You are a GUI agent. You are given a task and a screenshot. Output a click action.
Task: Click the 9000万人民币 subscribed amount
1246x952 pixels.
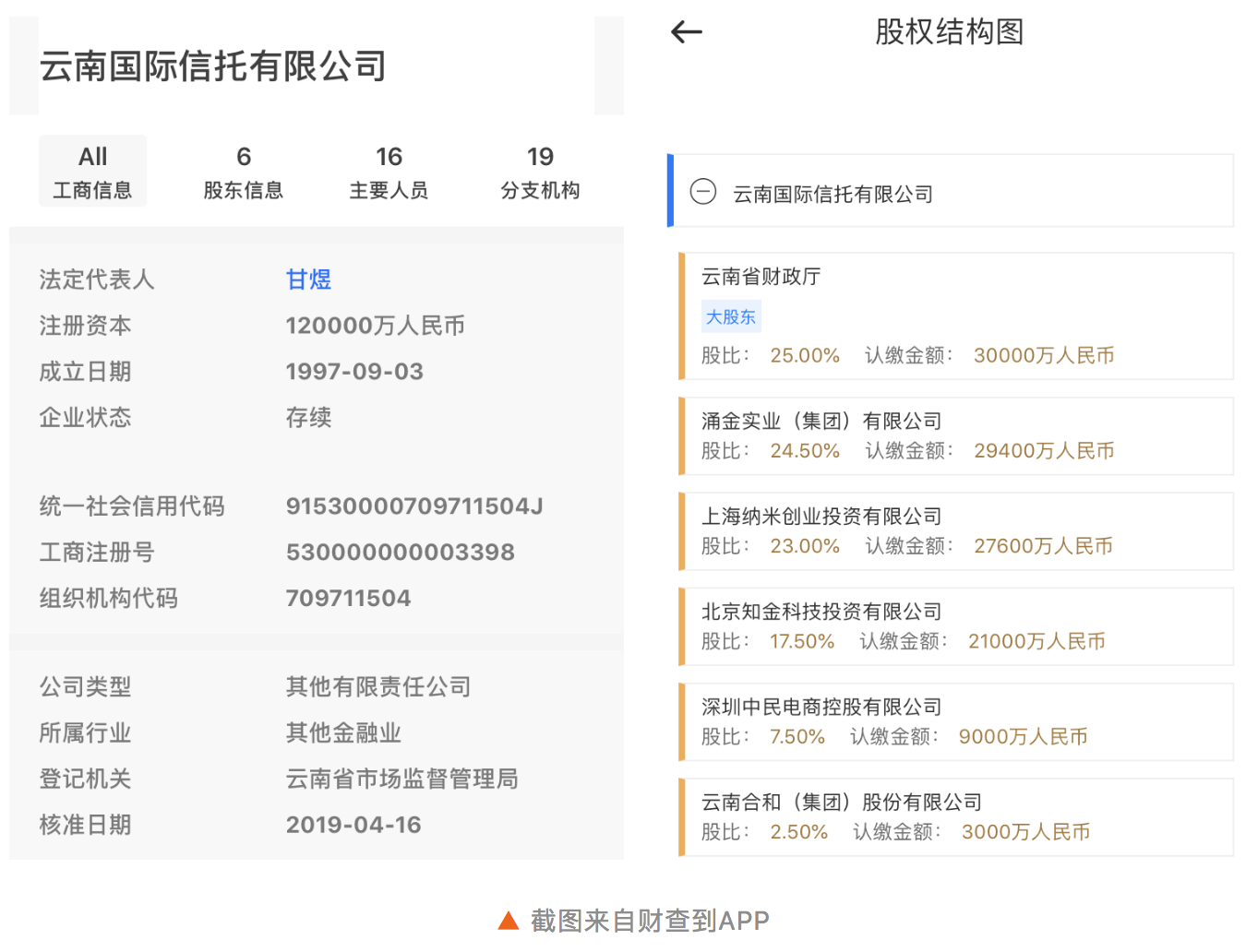pyautogui.click(x=1023, y=737)
